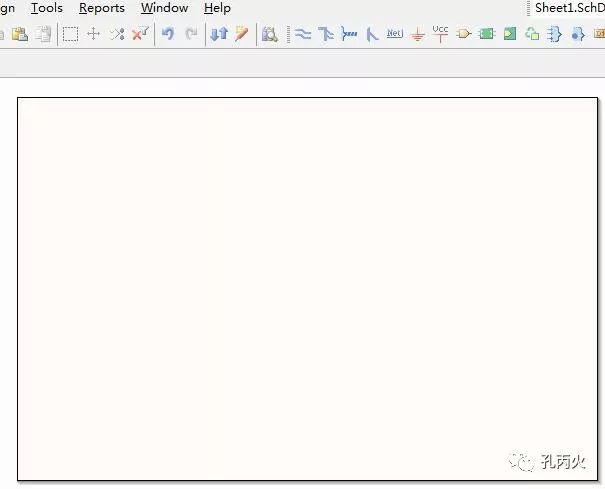Screen dimensions: 605x489
Task: Click the Paste clipboard icon
Action: coord(19,34)
